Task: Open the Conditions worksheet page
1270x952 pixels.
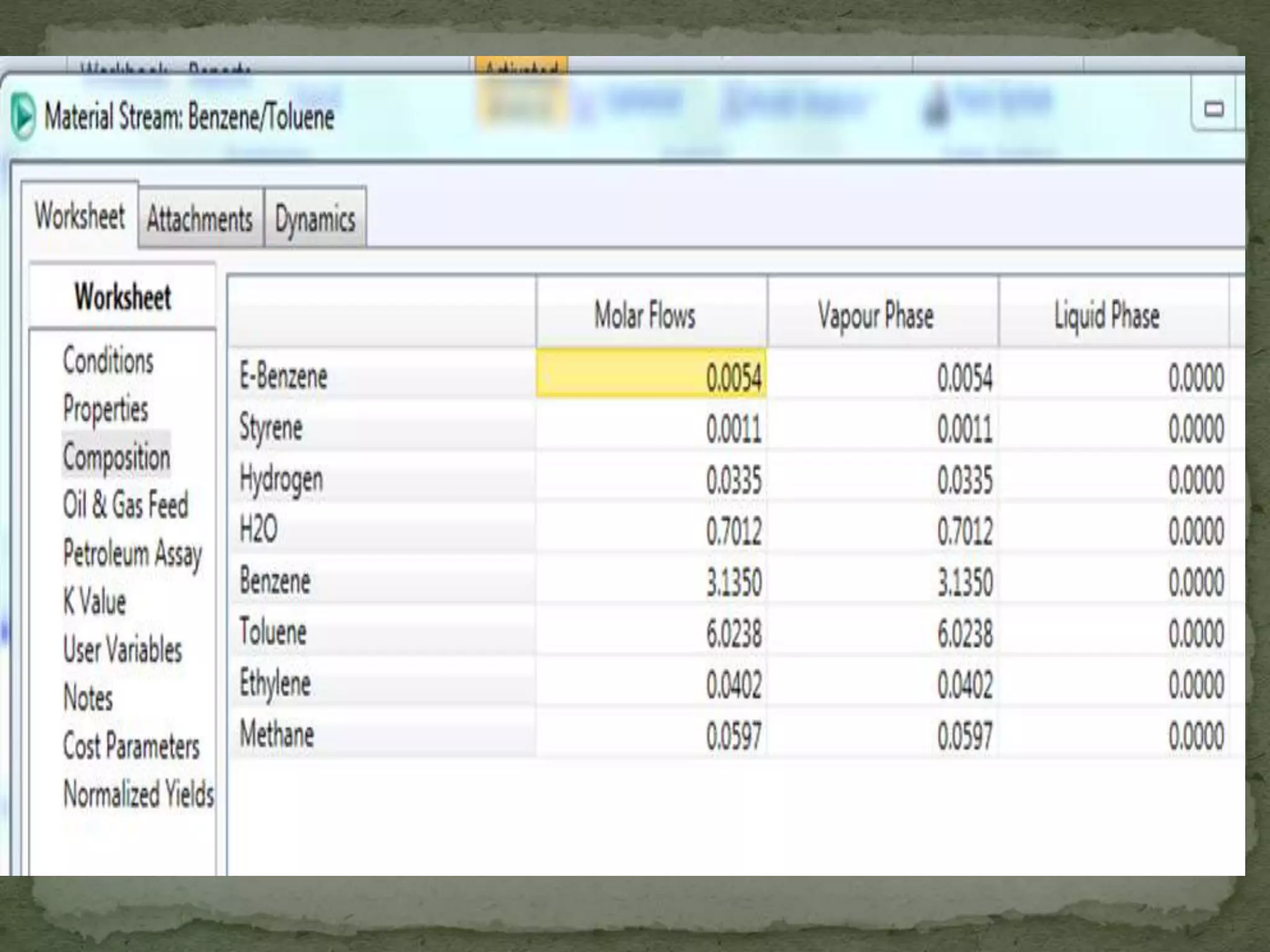Action: click(x=108, y=361)
